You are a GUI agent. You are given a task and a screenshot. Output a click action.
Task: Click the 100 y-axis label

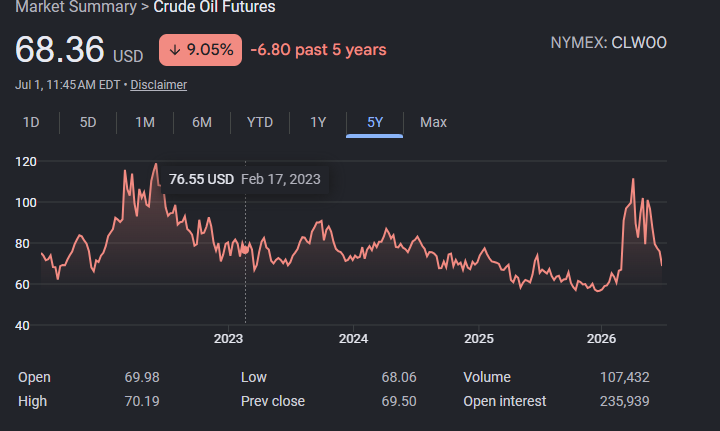[26, 202]
